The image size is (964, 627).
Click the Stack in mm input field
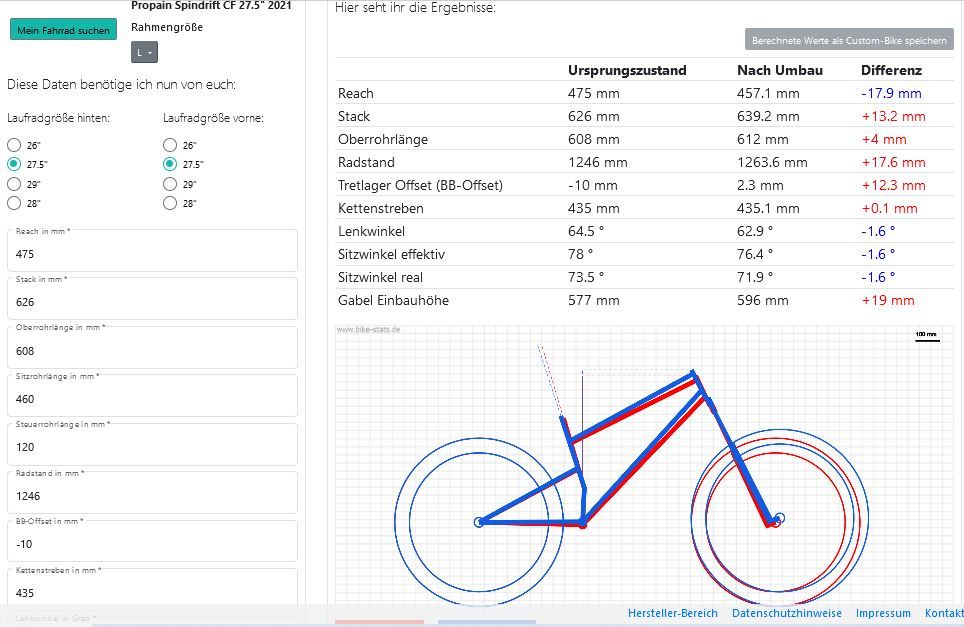pos(152,301)
